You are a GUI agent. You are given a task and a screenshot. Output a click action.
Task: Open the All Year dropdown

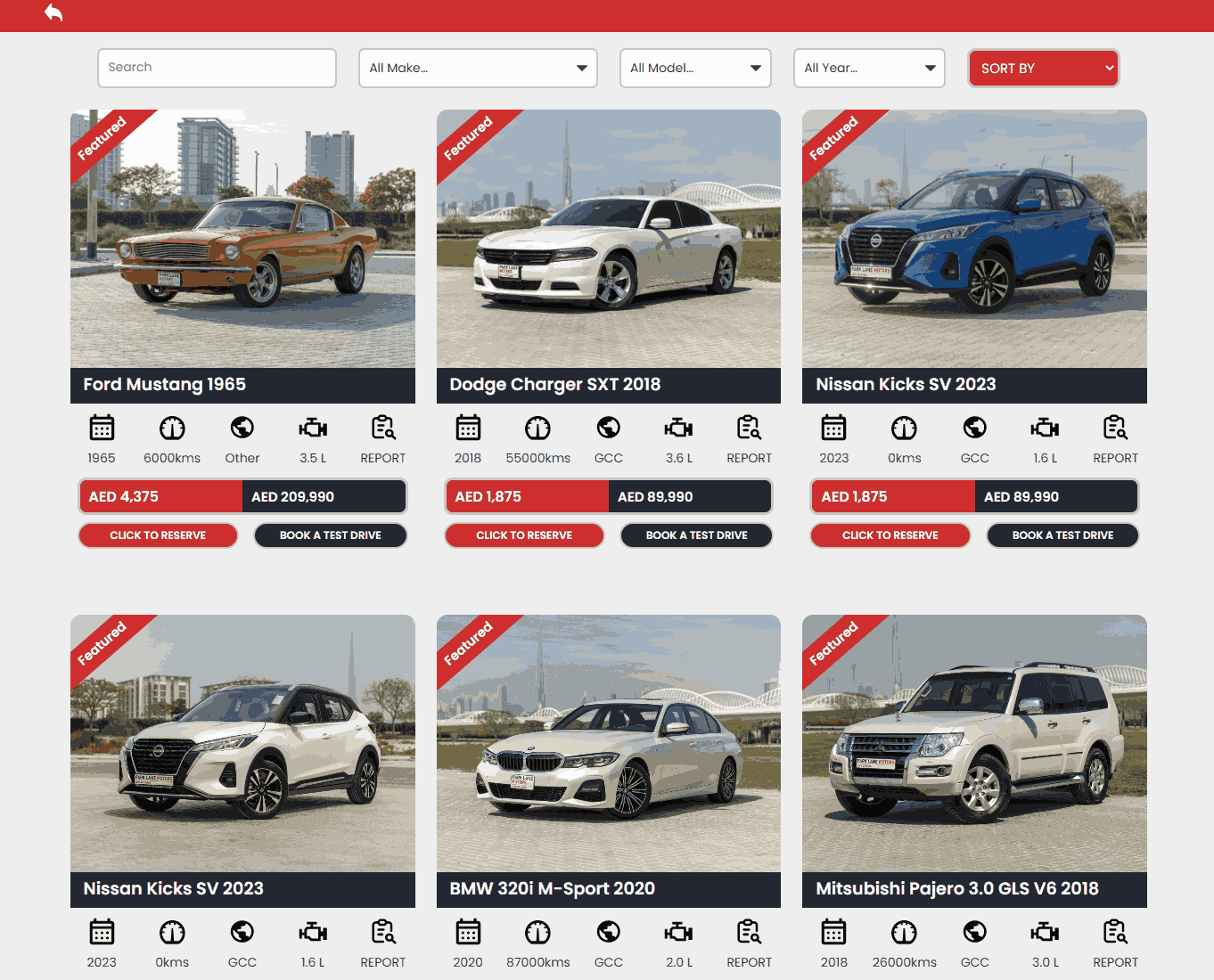pos(869,68)
